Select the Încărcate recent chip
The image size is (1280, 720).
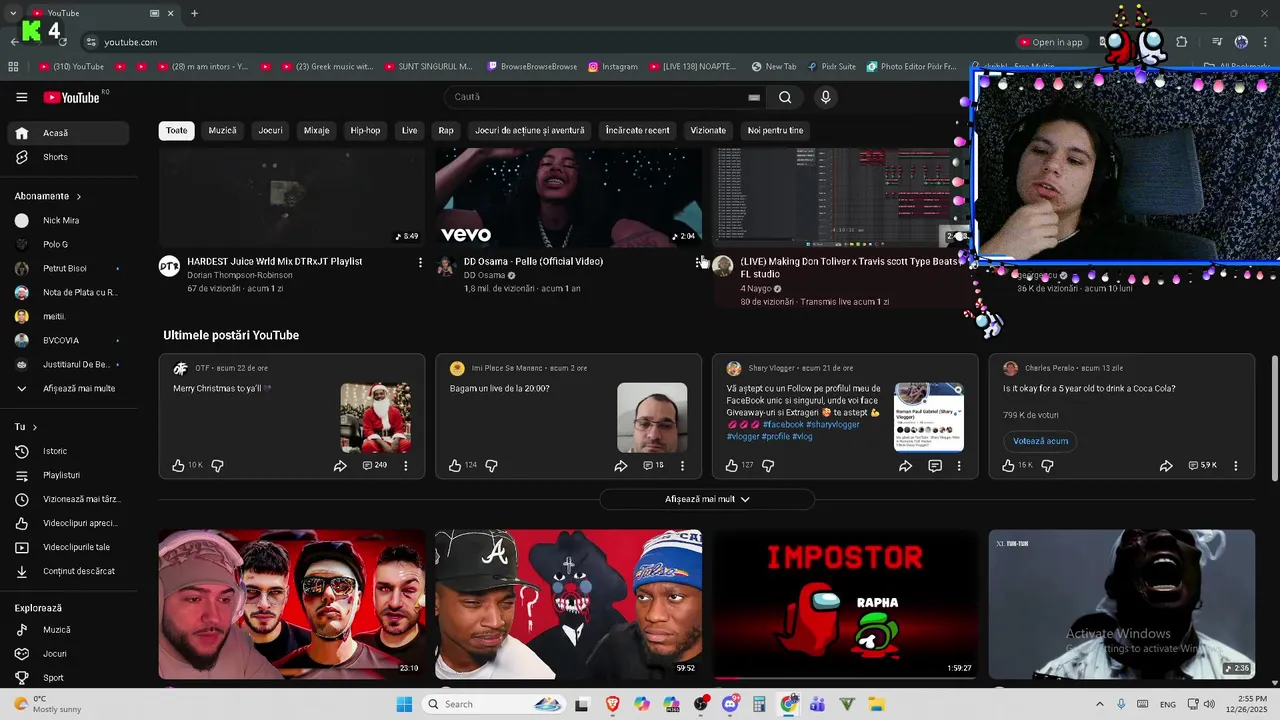[637, 130]
